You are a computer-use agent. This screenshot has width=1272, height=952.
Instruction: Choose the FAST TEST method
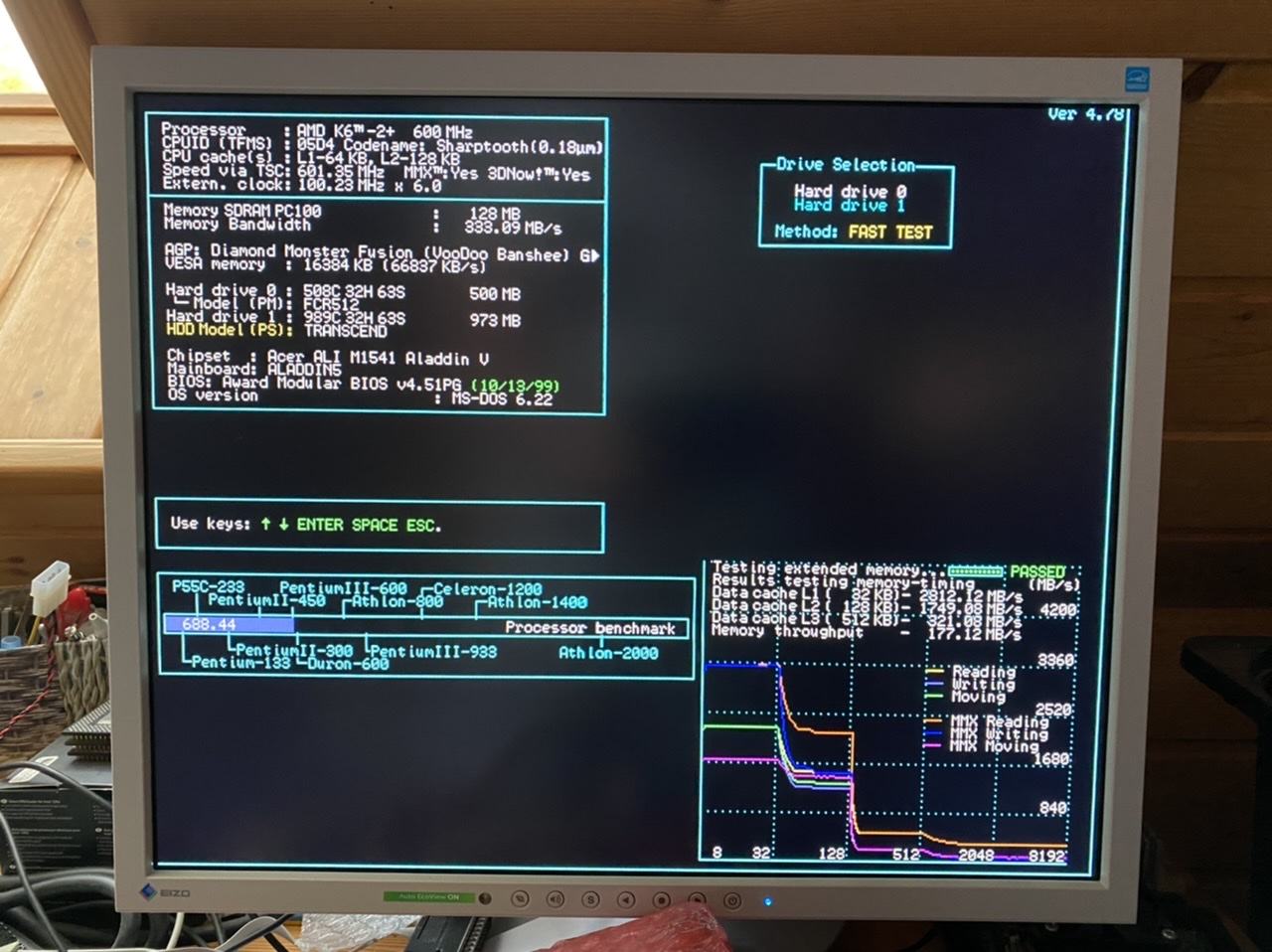tap(890, 233)
